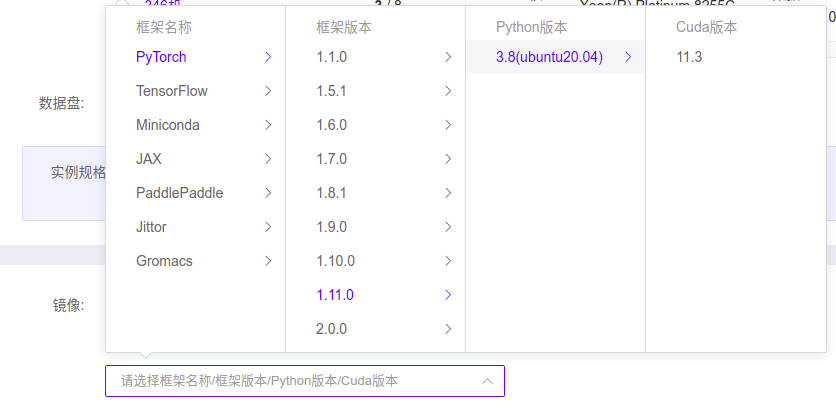This screenshot has width=836, height=408.
Task: Expand PaddlePaddle chevron arrow
Action: point(268,193)
